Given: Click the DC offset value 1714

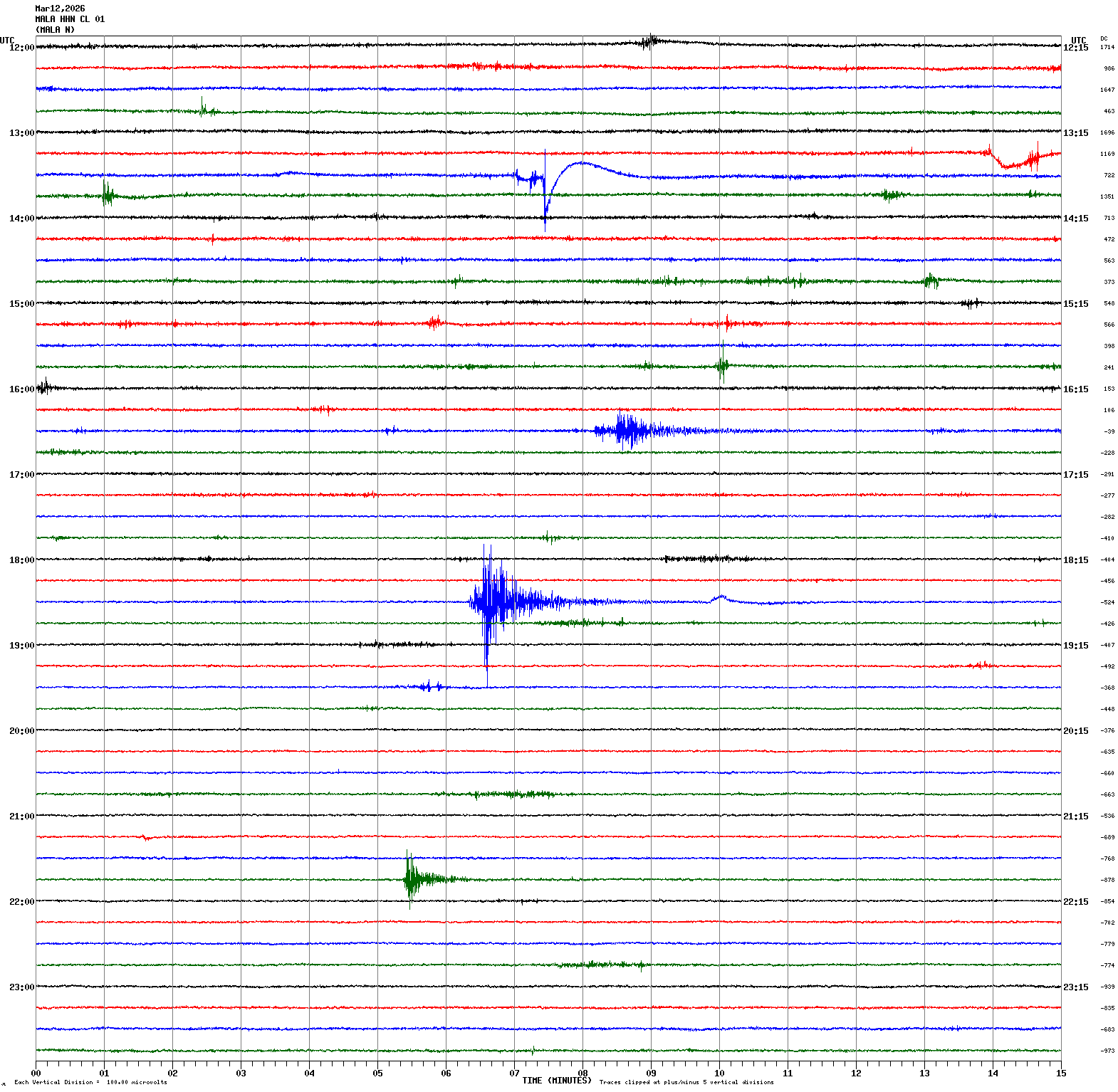Looking at the screenshot, I should 1108,47.
